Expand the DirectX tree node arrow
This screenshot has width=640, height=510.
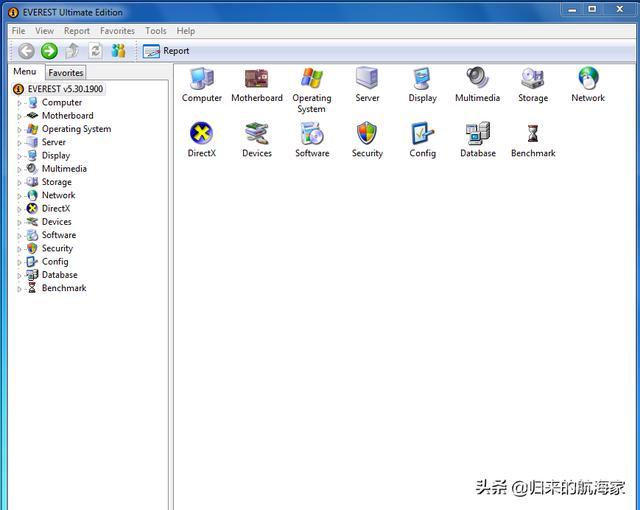point(19,209)
